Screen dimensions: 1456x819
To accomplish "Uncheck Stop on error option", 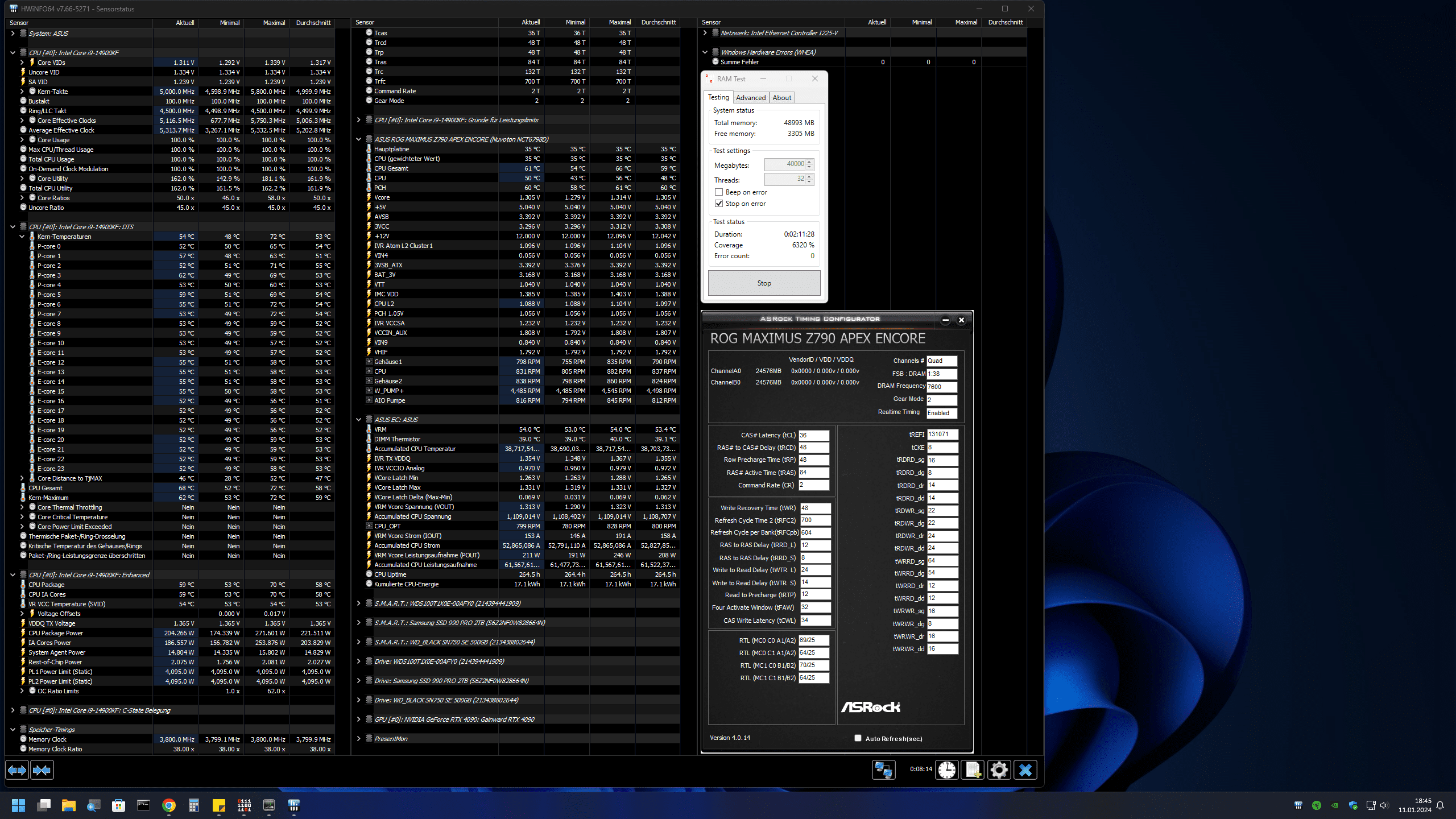I will [719, 204].
